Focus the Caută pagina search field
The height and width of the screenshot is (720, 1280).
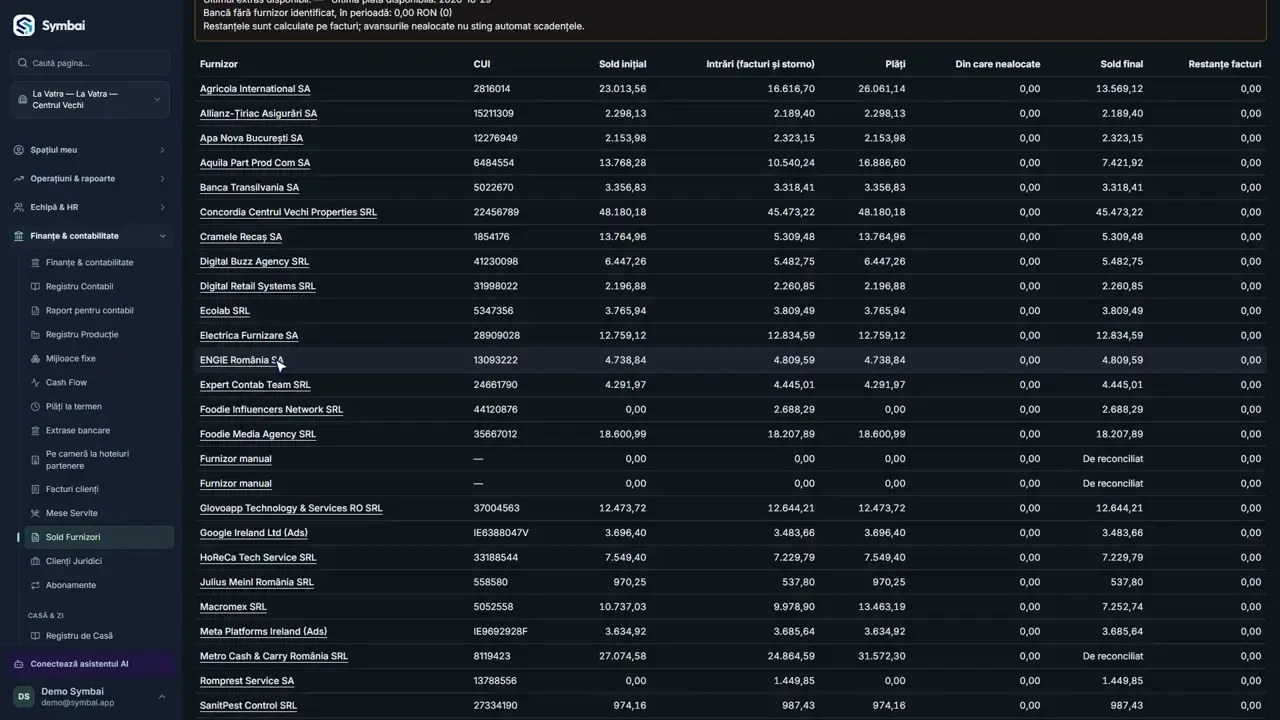point(90,63)
